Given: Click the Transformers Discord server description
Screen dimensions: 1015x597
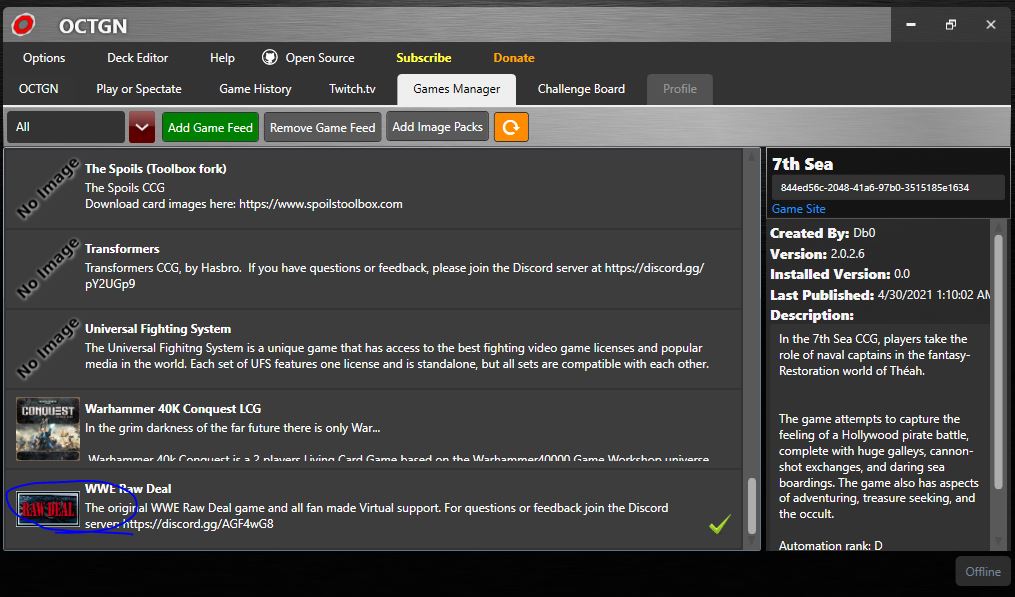Looking at the screenshot, I should [394, 276].
